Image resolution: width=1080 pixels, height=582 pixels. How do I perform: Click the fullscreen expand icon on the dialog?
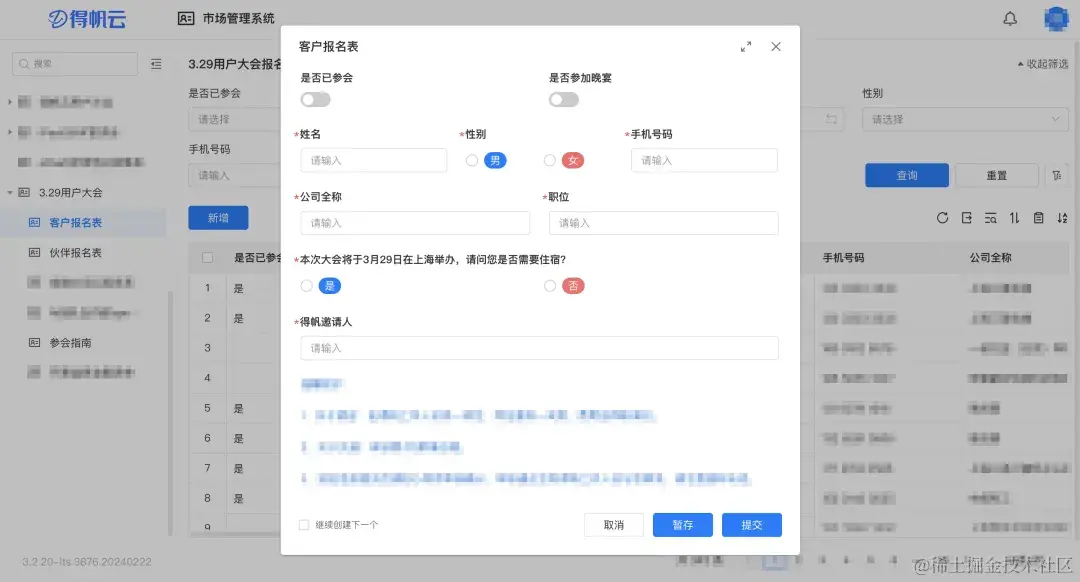[x=745, y=46]
